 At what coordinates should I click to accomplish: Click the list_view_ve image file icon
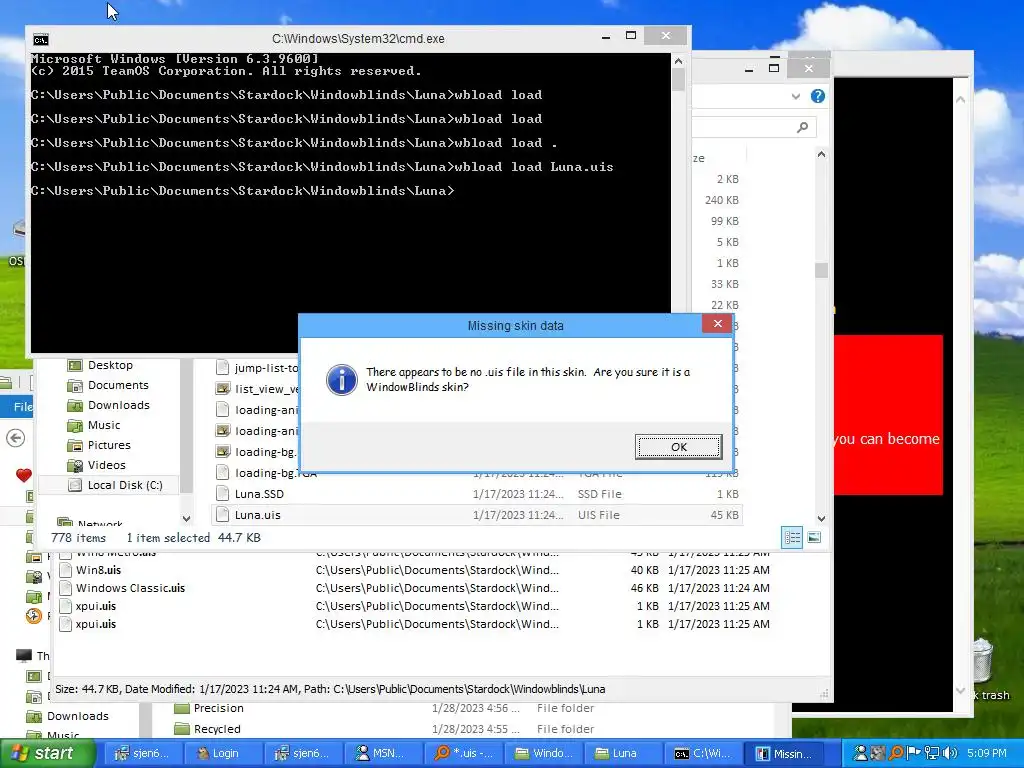click(223, 389)
